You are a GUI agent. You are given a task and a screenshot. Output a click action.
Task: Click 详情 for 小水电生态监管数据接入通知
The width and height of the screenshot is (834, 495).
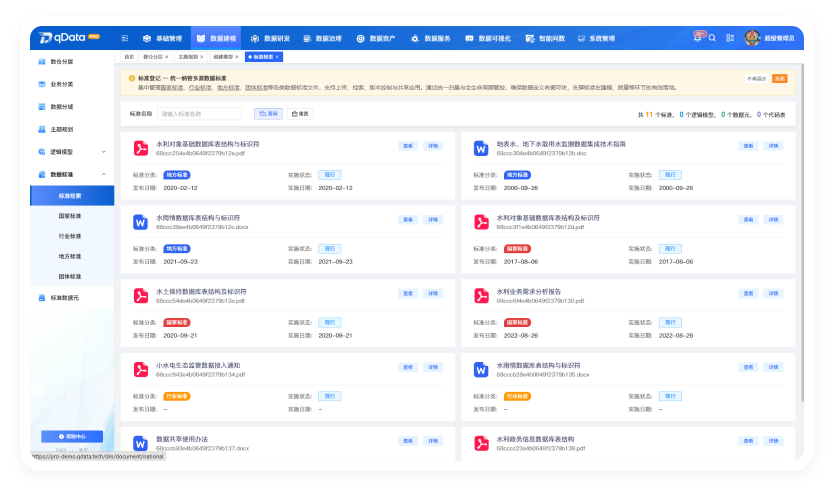tap(433, 367)
